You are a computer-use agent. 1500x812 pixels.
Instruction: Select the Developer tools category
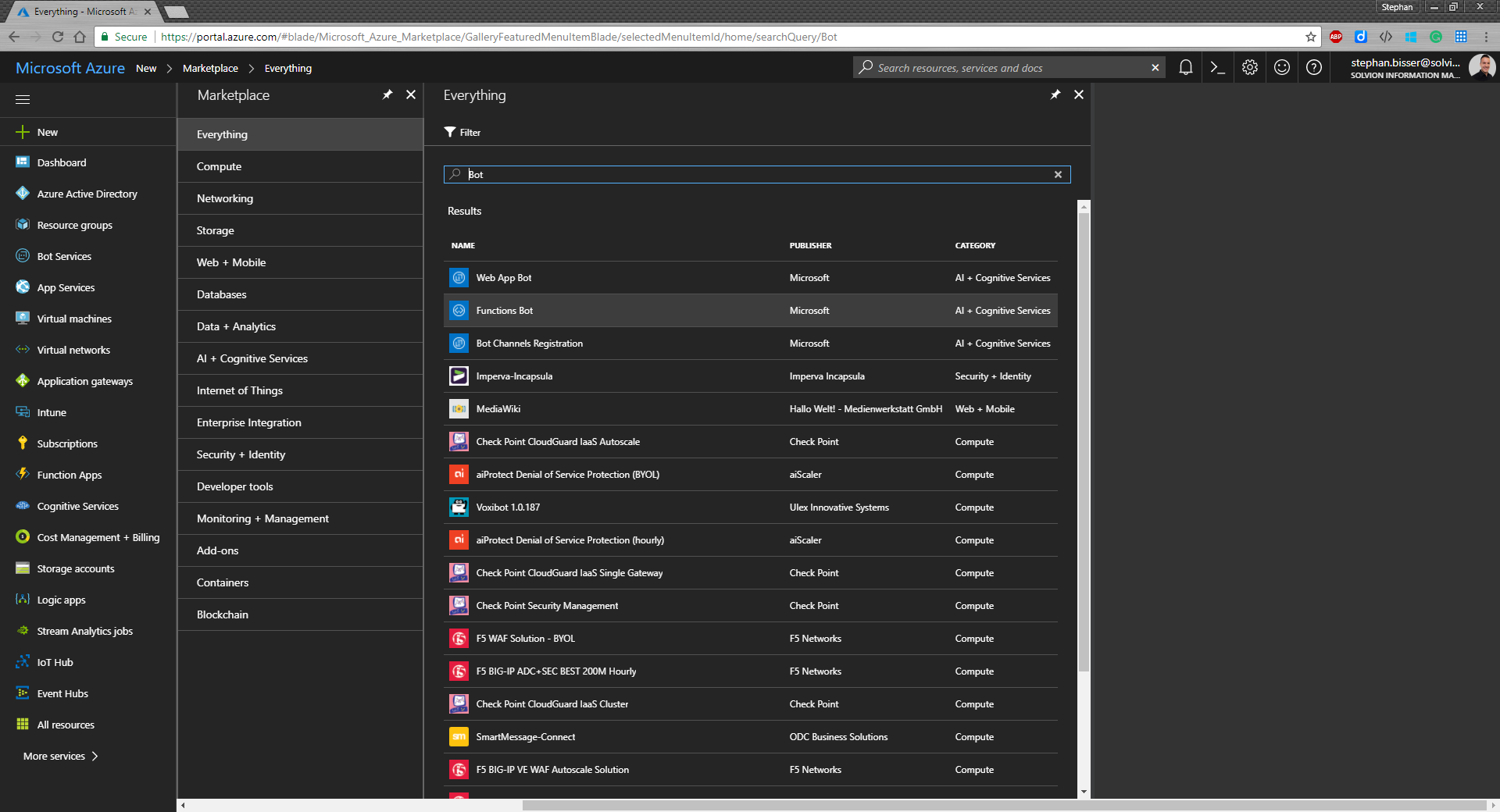(x=300, y=486)
